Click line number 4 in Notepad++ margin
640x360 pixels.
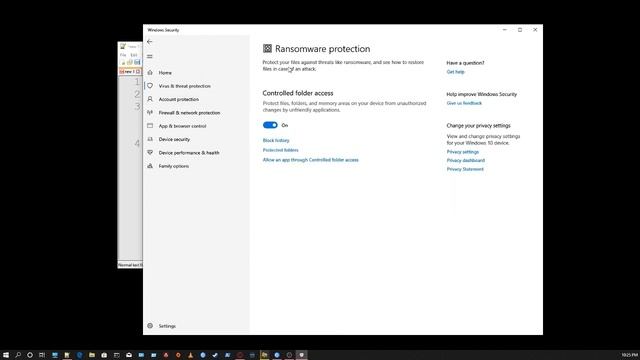137,143
